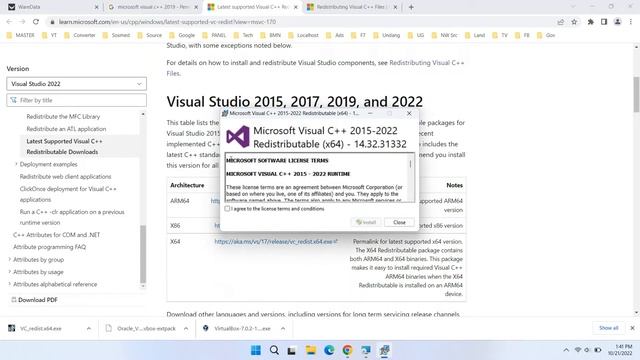640x360 pixels.
Task: Open options arrow for Oracle vbox-extpack download
Action: (186, 328)
